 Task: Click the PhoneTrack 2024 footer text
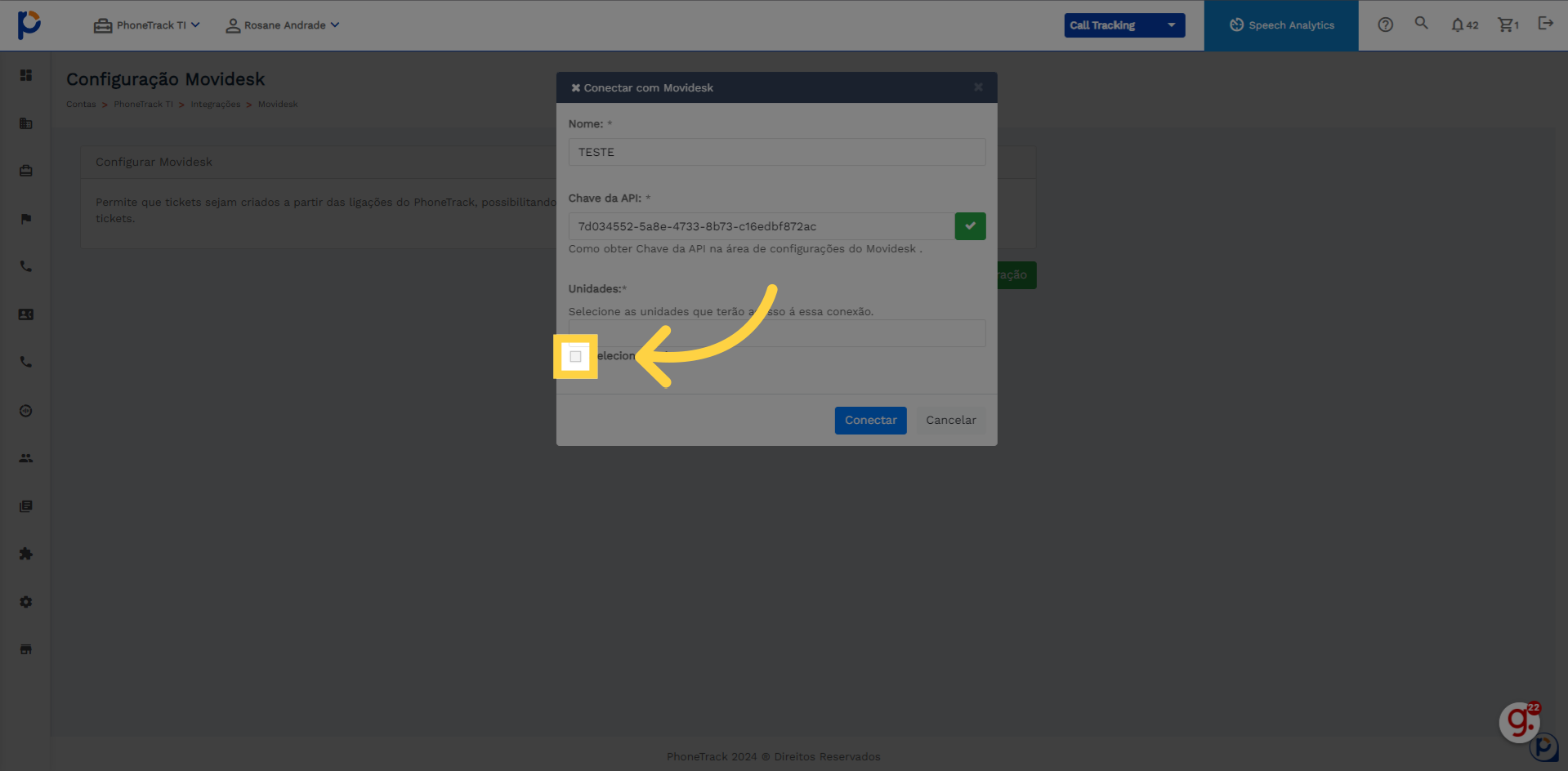coord(773,757)
